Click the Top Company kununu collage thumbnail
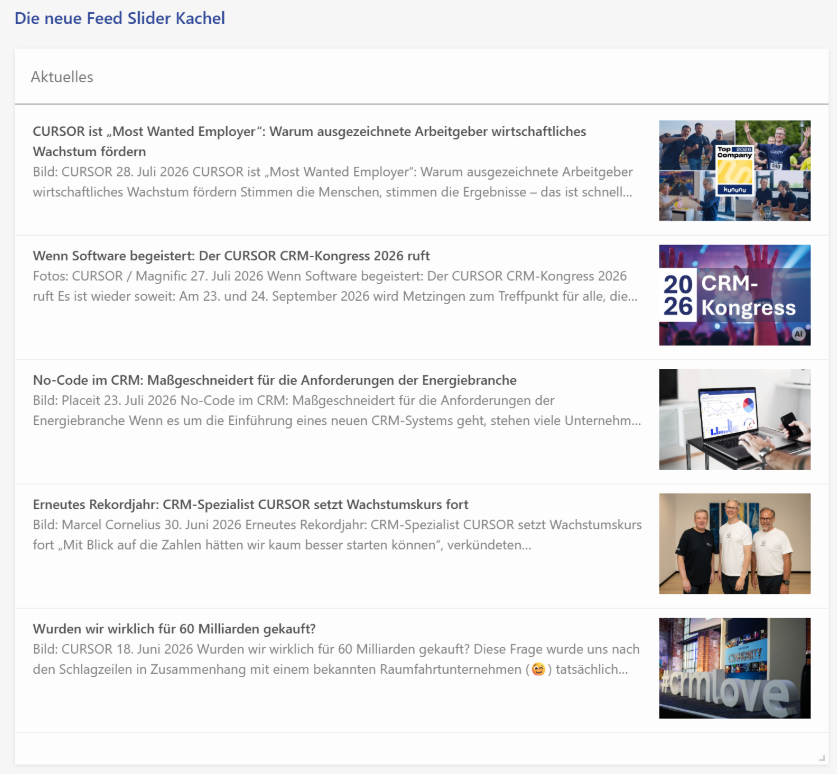 (735, 170)
